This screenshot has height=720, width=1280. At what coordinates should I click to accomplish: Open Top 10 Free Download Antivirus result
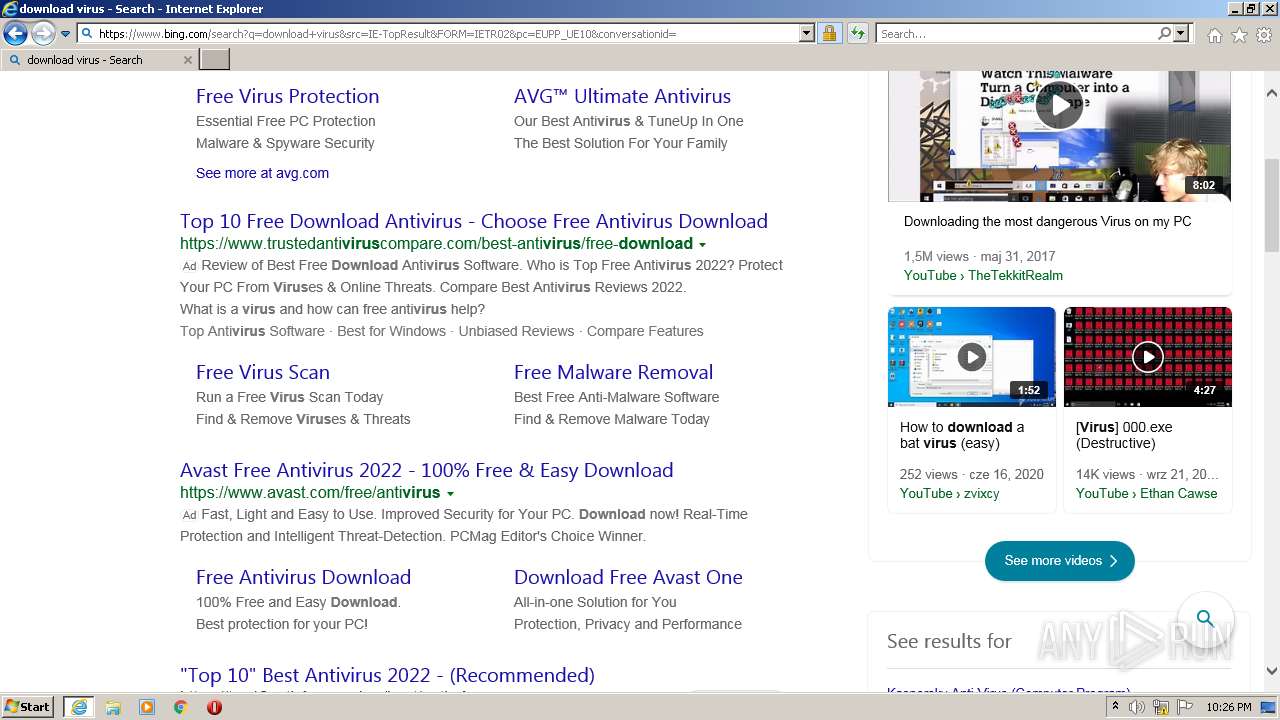(474, 221)
